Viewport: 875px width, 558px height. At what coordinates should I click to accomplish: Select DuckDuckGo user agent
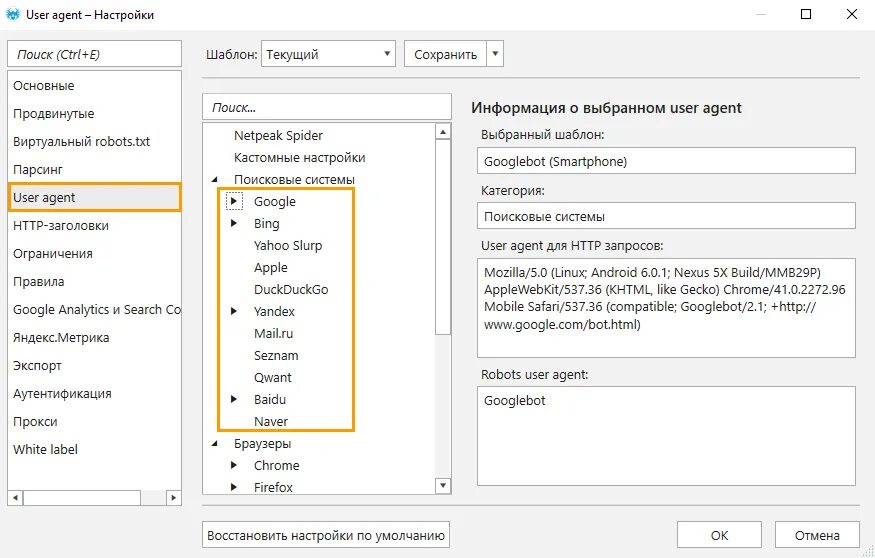pyautogui.click(x=291, y=289)
